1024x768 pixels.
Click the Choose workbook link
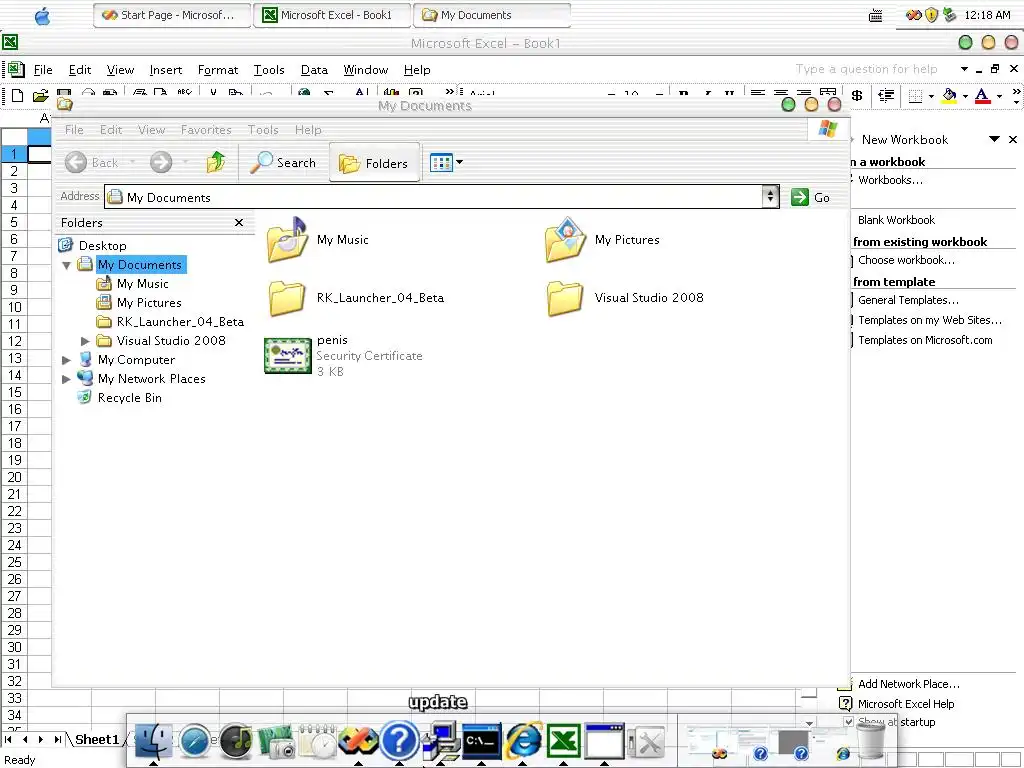[x=906, y=260]
